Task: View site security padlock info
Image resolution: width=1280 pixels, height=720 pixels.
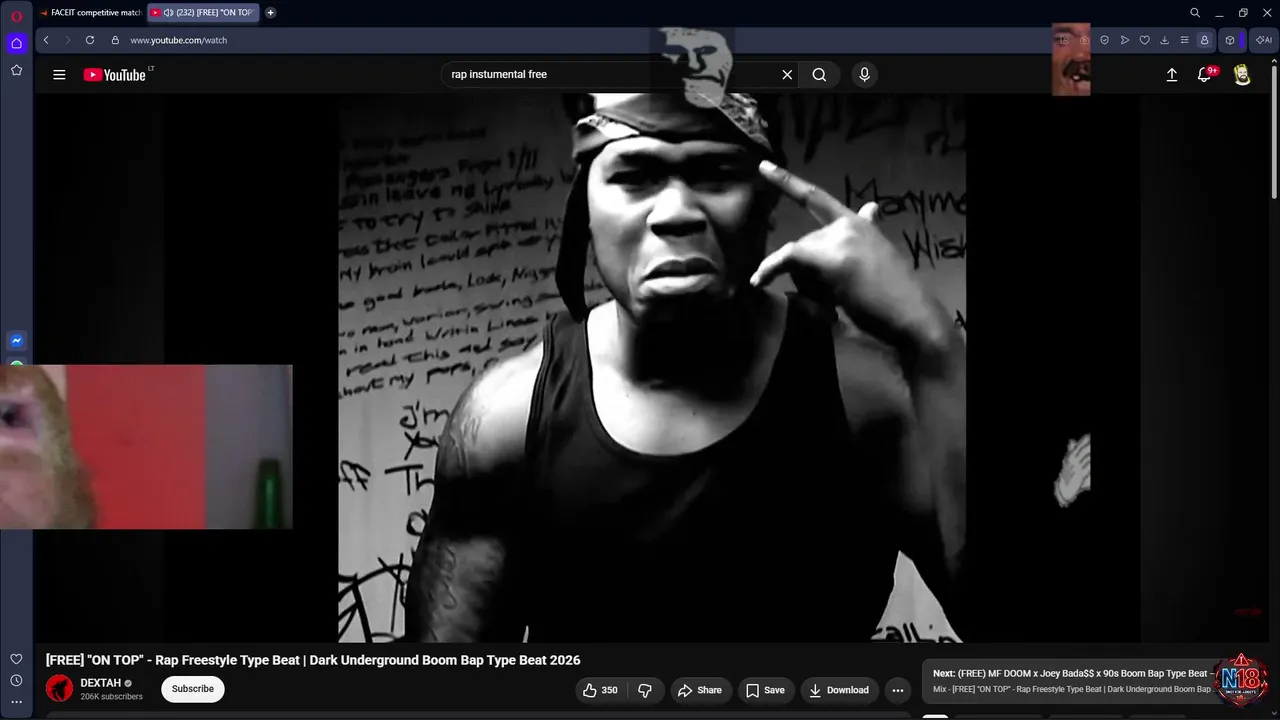Action: point(115,40)
